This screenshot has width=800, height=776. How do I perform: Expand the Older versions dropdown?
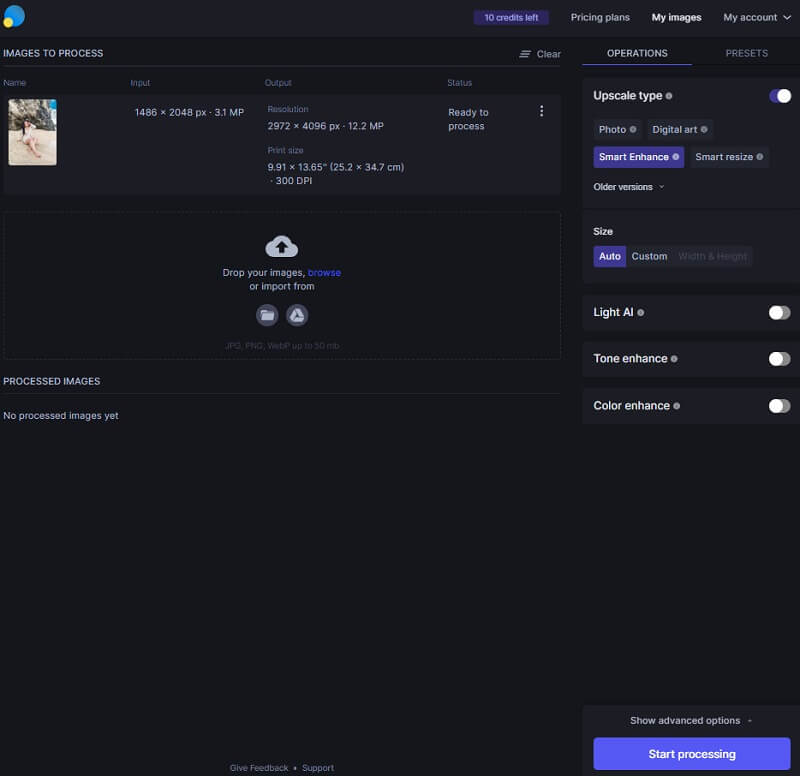click(x=628, y=187)
